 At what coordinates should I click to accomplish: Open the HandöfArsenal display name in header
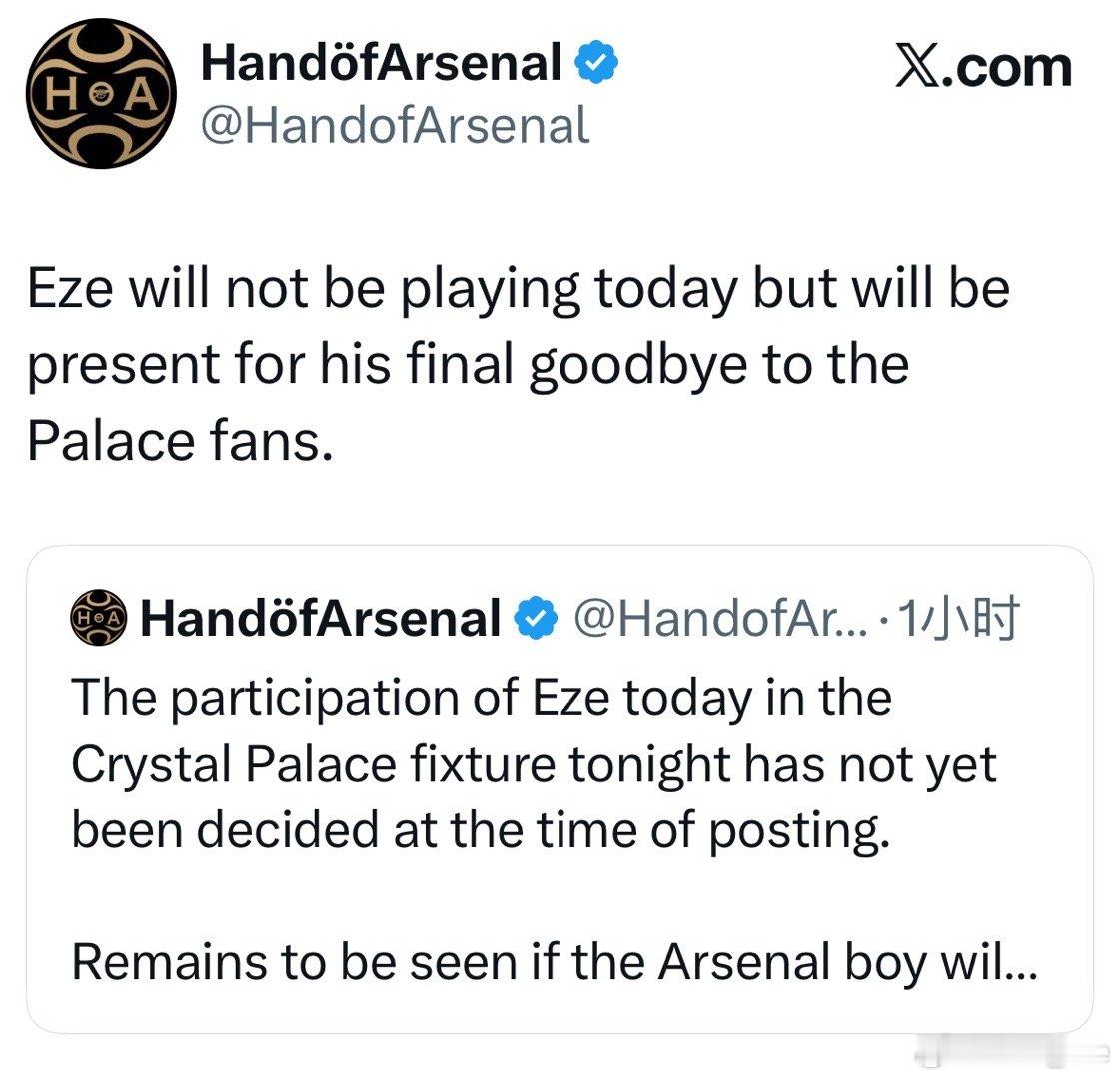[x=381, y=62]
